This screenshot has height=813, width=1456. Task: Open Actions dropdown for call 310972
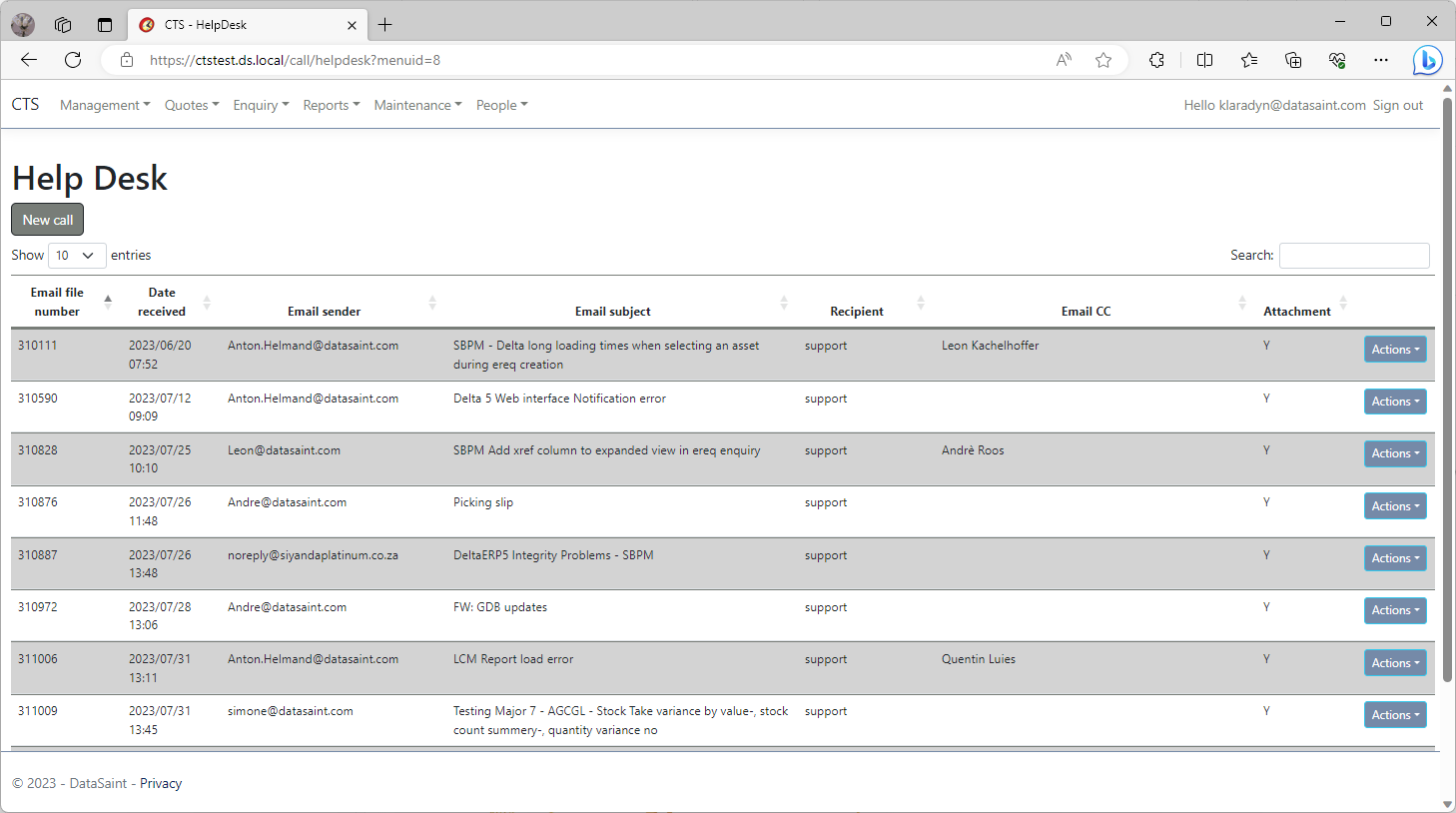pos(1395,610)
